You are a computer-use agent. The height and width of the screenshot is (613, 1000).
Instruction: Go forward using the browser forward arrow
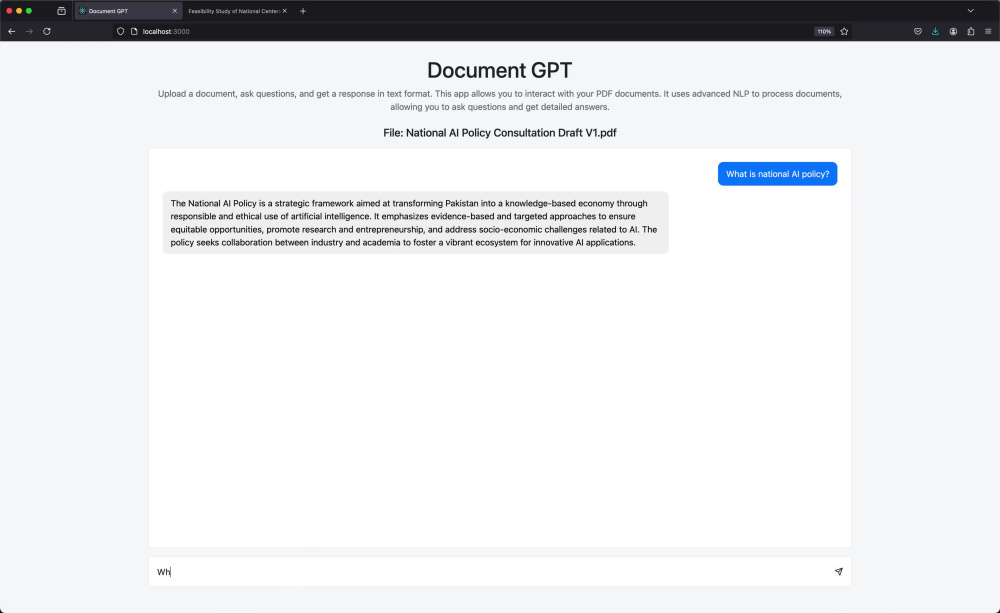(29, 31)
